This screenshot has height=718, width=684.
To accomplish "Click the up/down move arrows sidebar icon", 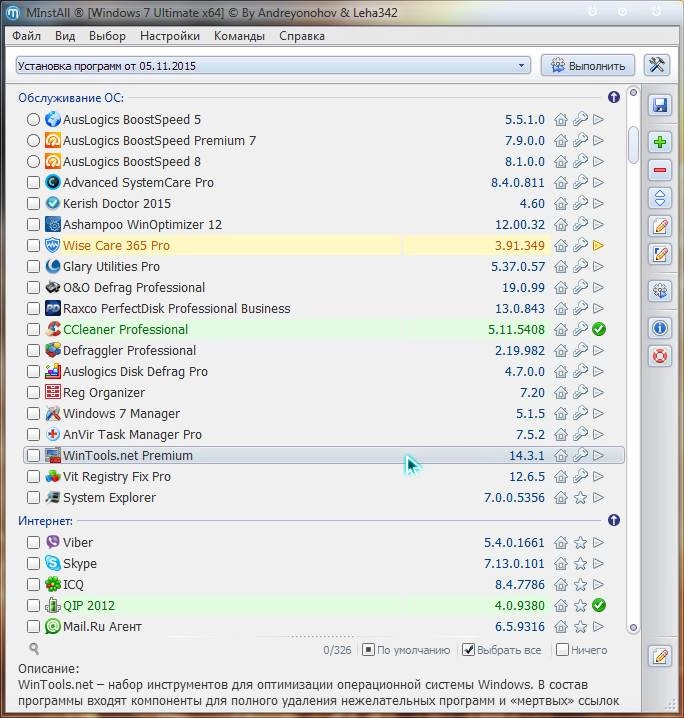I will pyautogui.click(x=660, y=198).
